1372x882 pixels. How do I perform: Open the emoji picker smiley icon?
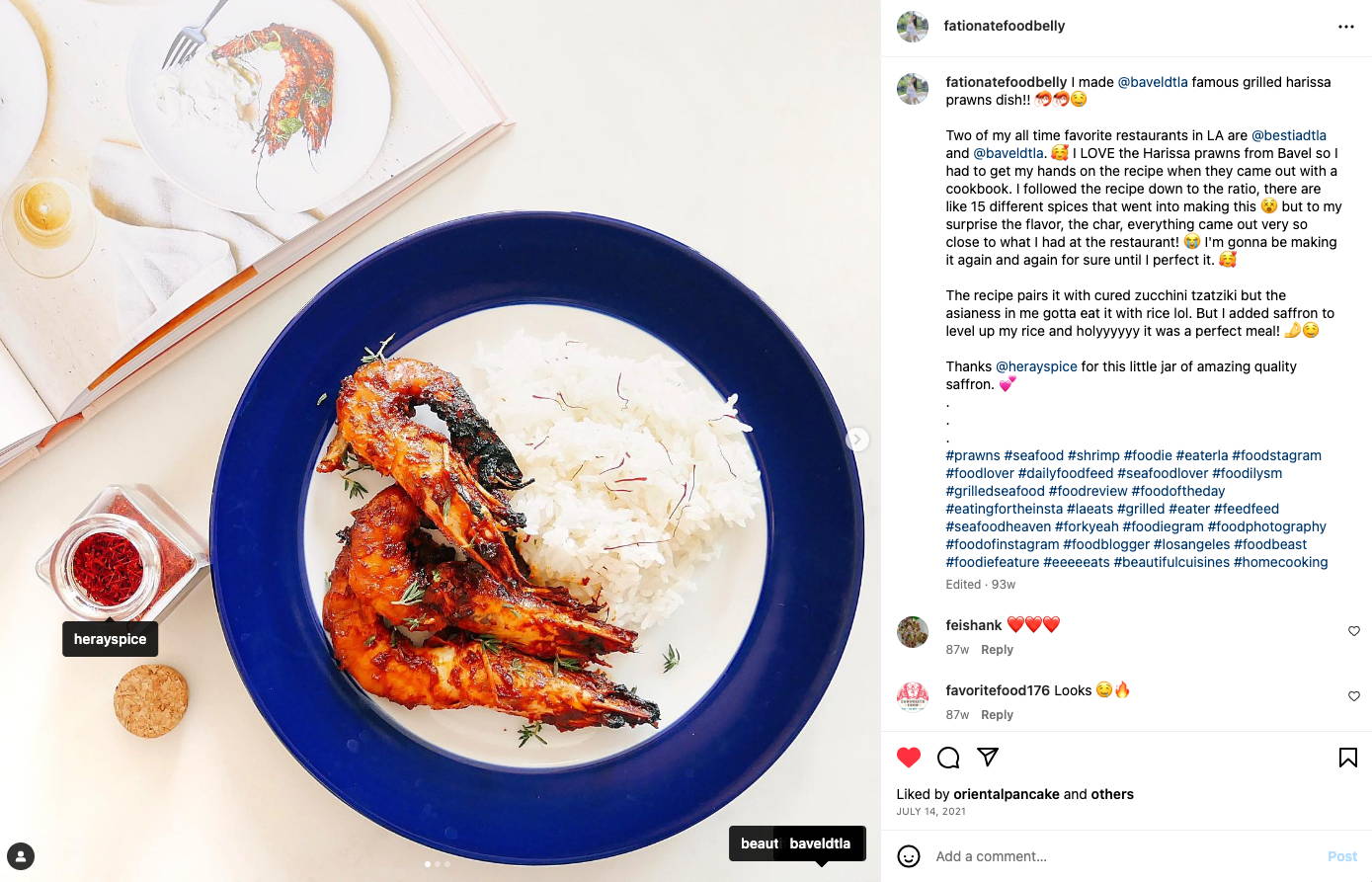909,856
